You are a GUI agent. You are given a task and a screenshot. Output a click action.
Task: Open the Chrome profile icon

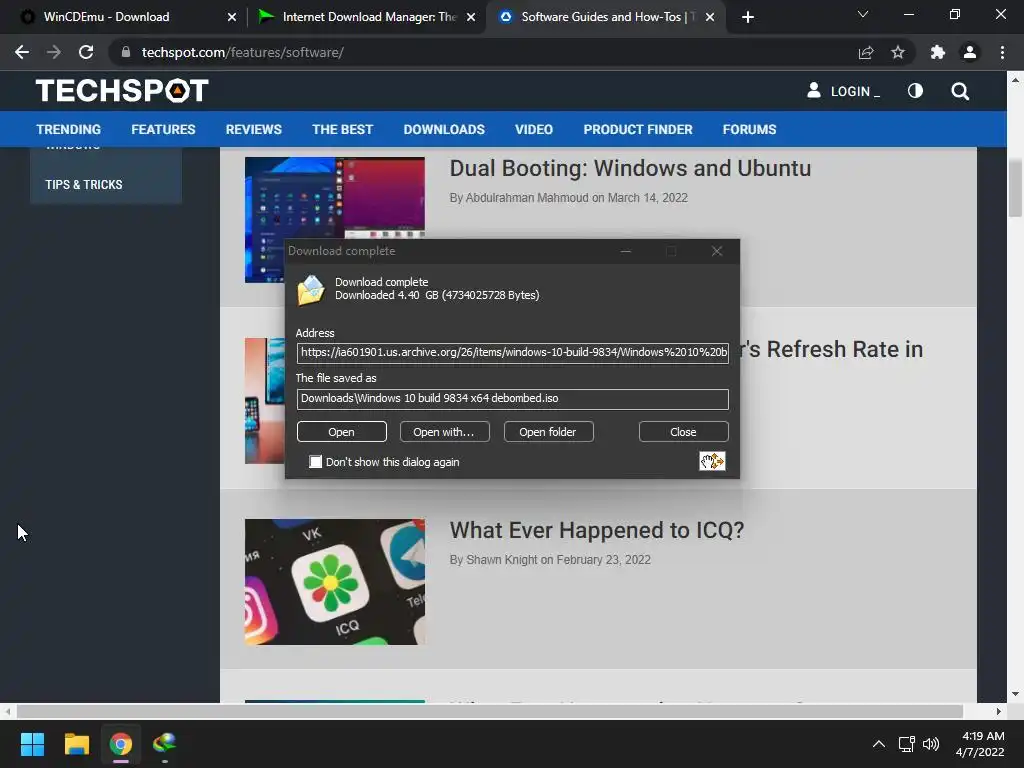[970, 52]
